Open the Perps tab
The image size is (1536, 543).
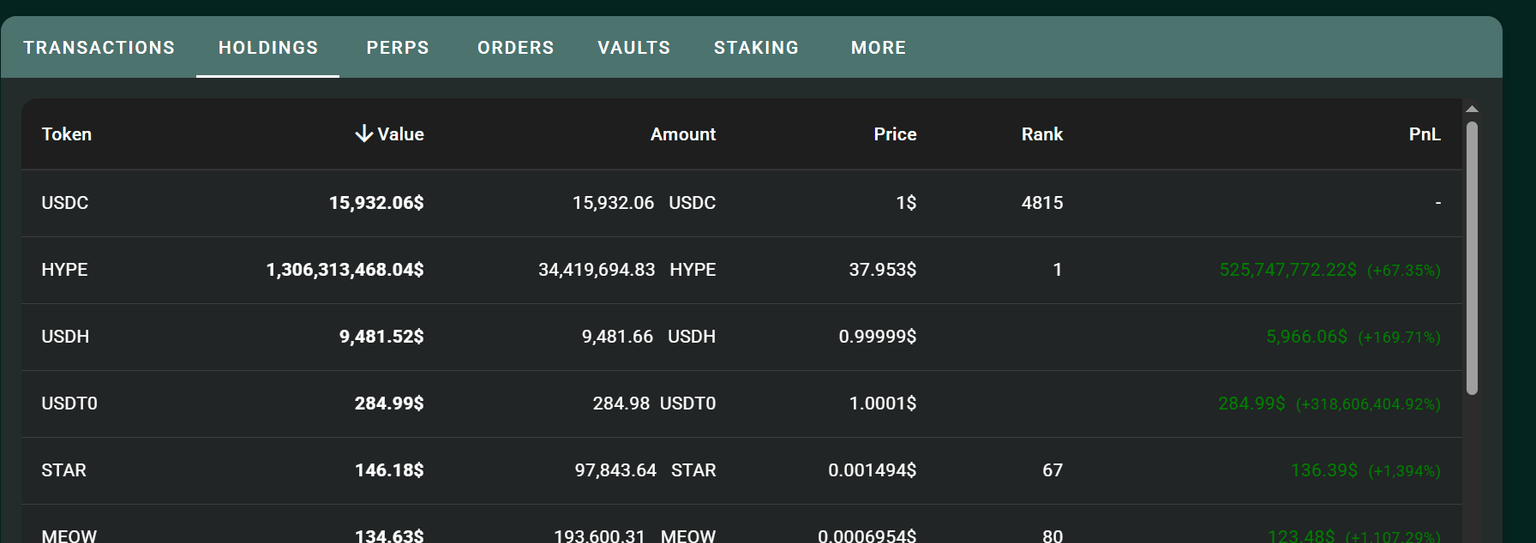pos(398,48)
